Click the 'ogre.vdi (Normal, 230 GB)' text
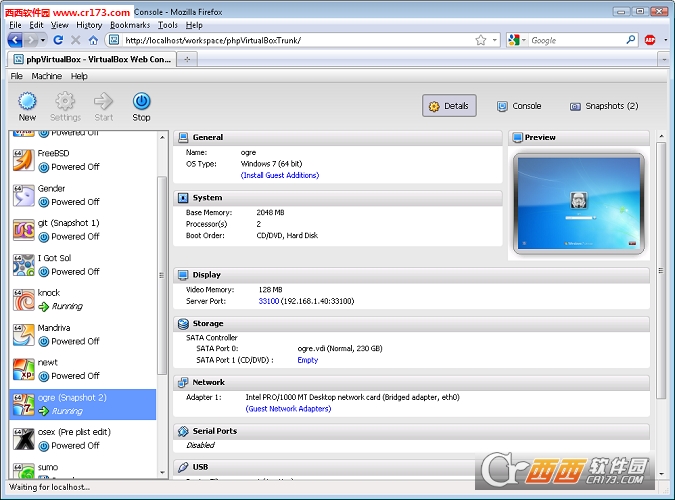 340,348
